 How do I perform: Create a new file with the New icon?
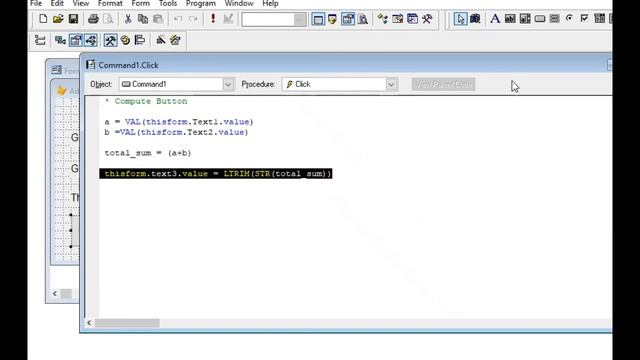click(x=43, y=19)
